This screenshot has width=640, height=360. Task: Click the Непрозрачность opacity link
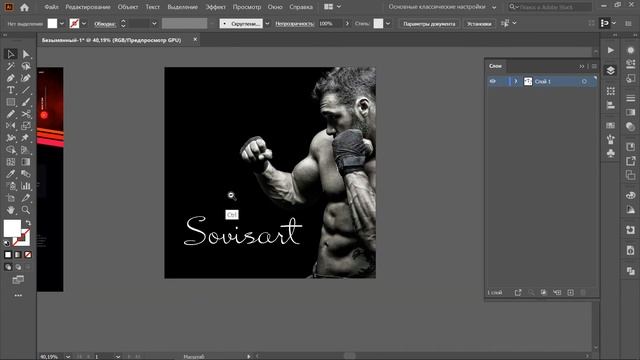tap(294, 24)
